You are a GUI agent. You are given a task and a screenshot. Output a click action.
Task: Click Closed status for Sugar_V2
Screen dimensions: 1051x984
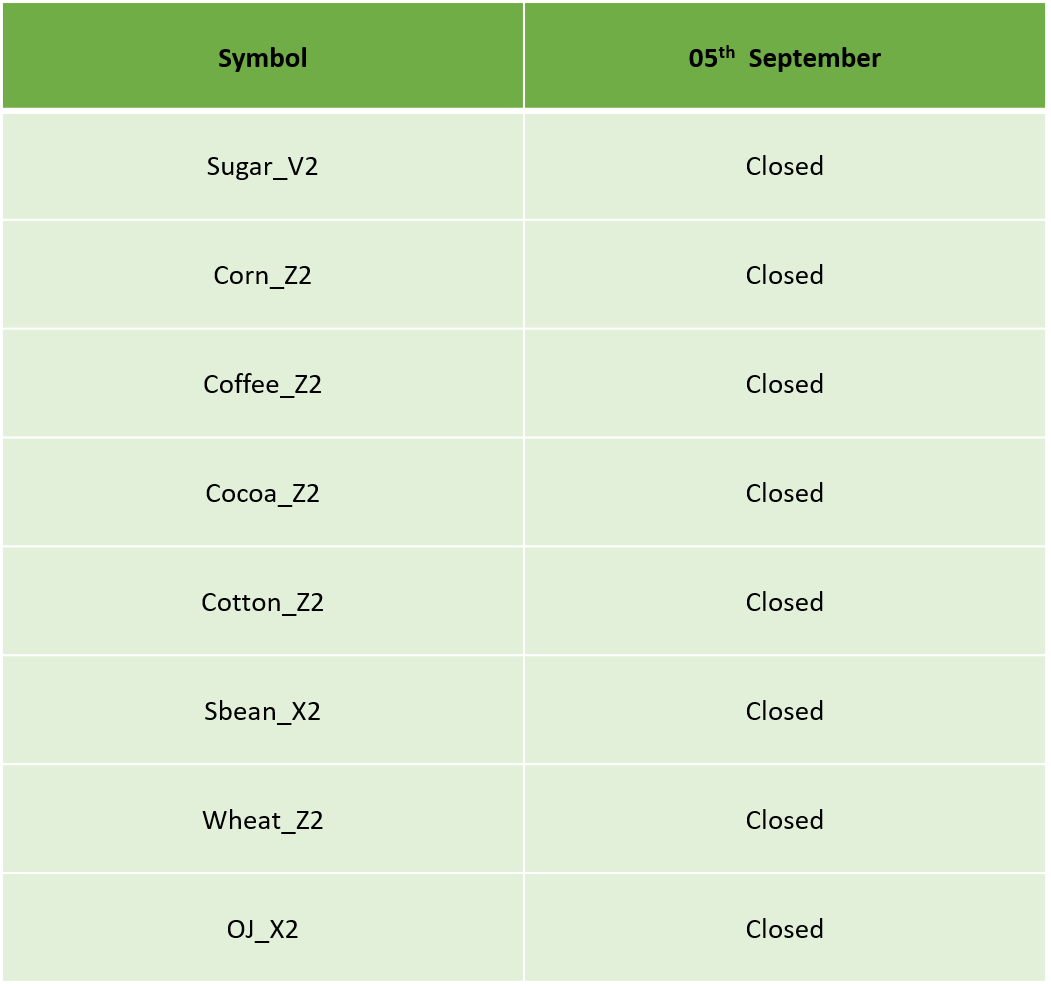[784, 166]
